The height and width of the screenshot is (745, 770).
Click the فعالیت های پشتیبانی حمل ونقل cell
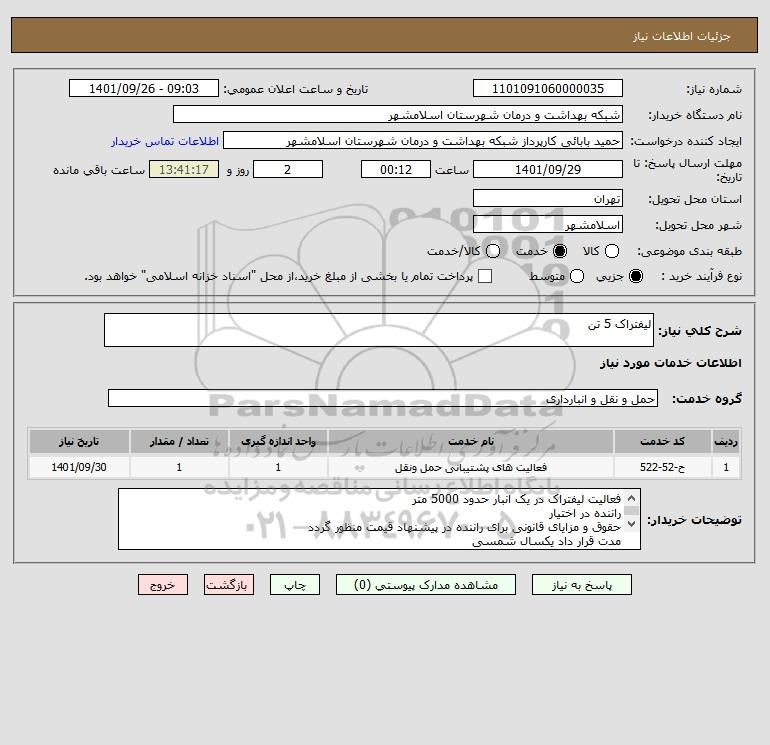[470, 467]
